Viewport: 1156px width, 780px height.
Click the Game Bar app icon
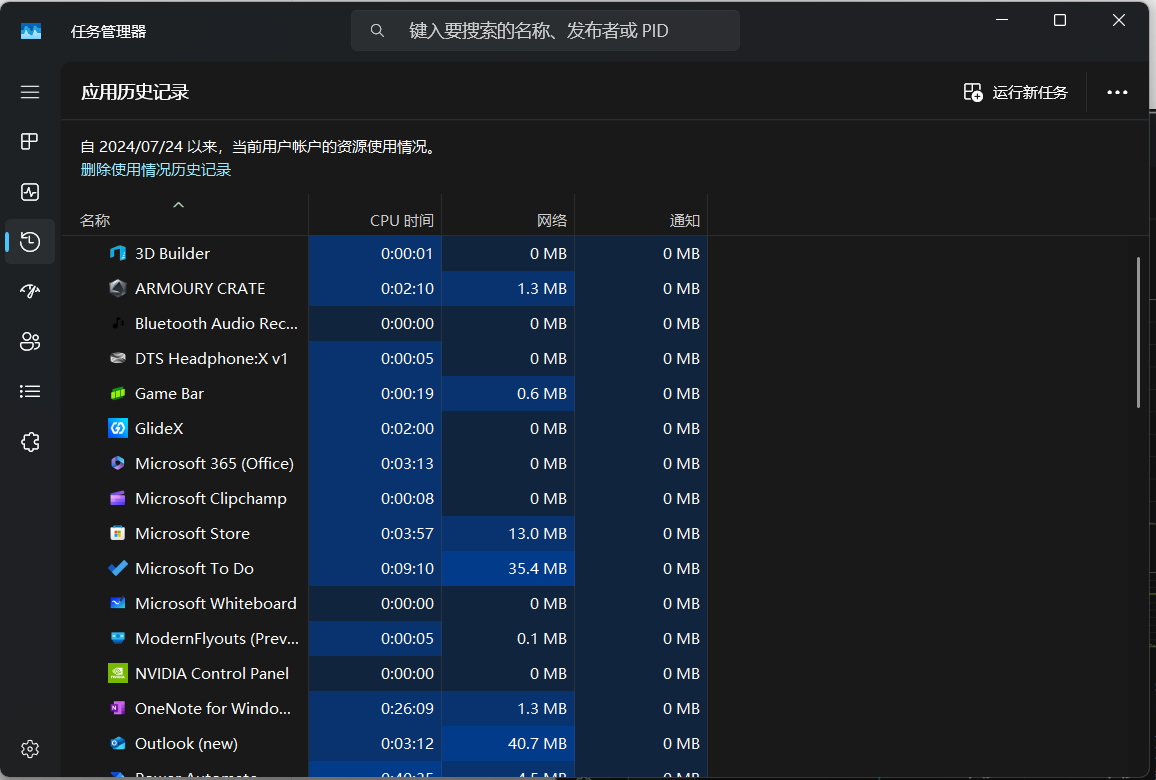pyautogui.click(x=118, y=394)
